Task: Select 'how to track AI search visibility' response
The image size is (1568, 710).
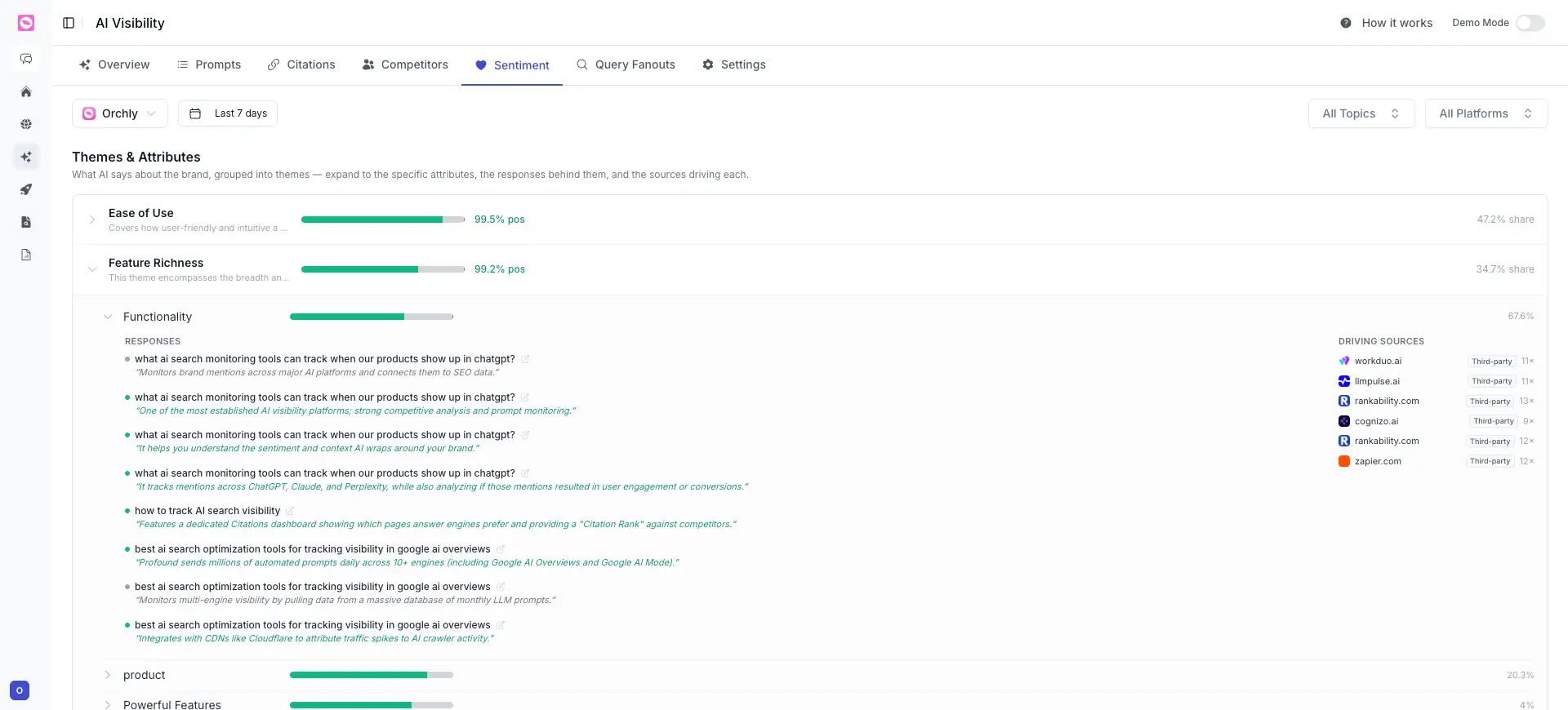Action: click(x=207, y=511)
